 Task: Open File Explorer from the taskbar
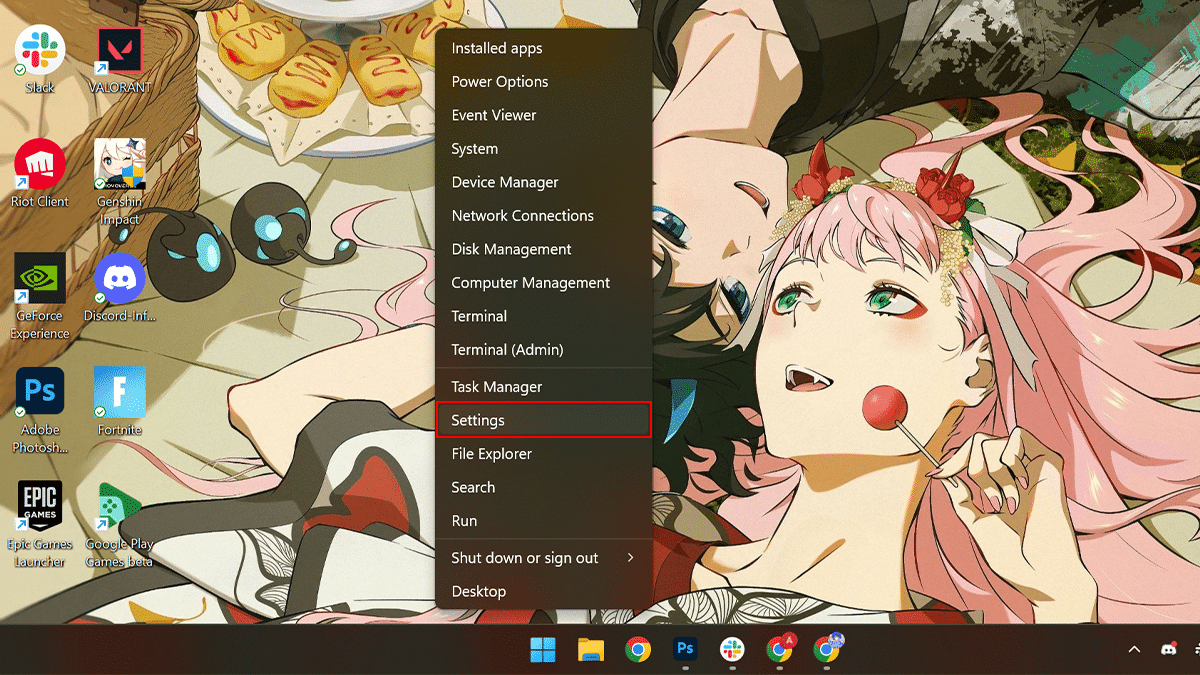[590, 649]
